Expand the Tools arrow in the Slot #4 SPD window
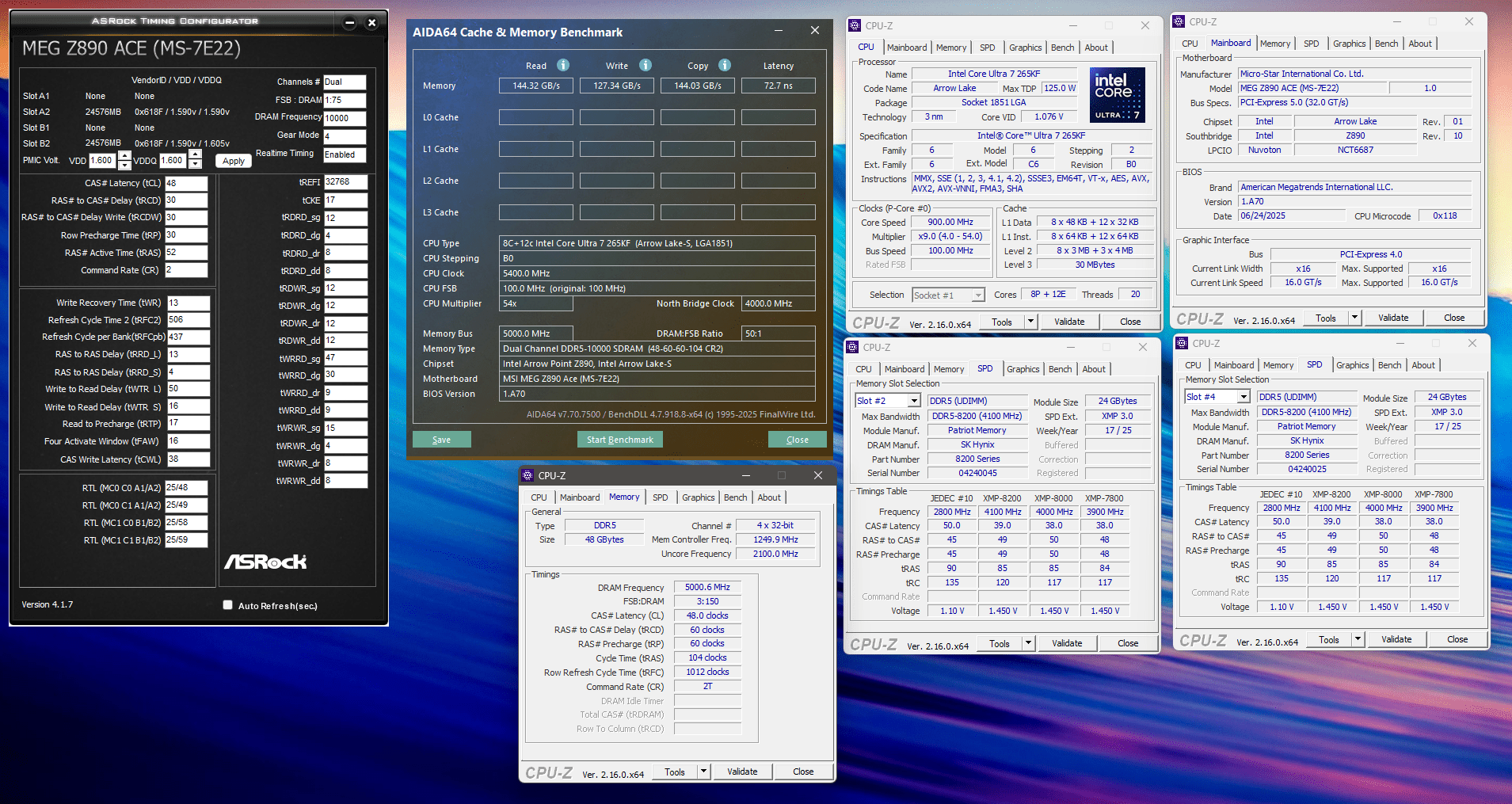 pyautogui.click(x=1358, y=639)
